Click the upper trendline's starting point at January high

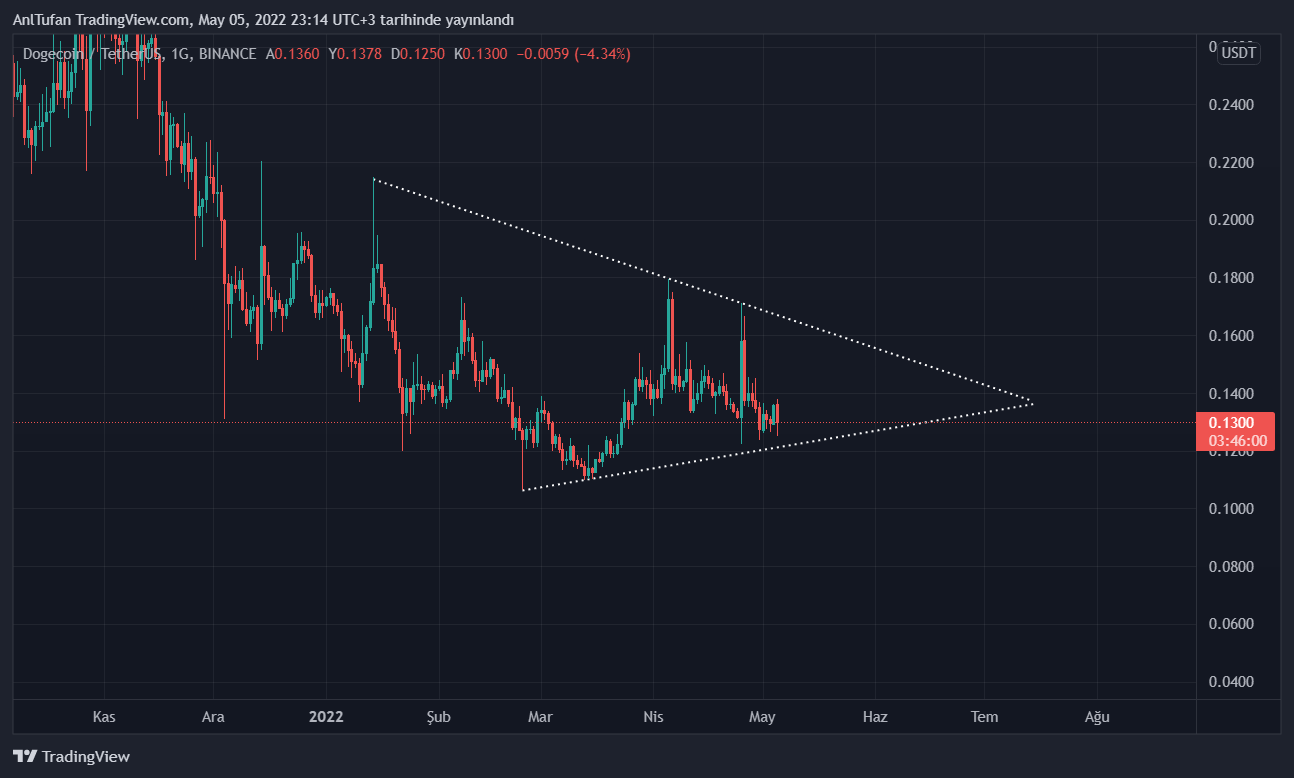[373, 180]
